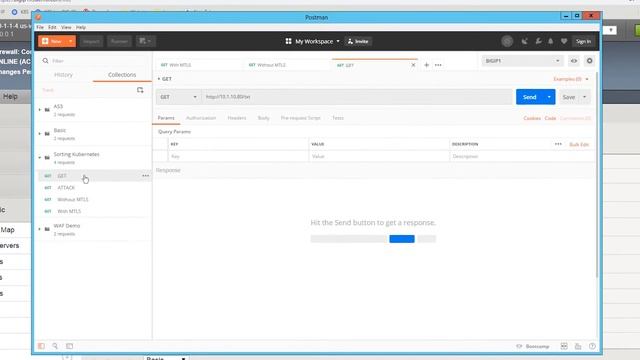Open the GET method dropdown
Viewport: 640px width, 360px height.
pos(178,97)
